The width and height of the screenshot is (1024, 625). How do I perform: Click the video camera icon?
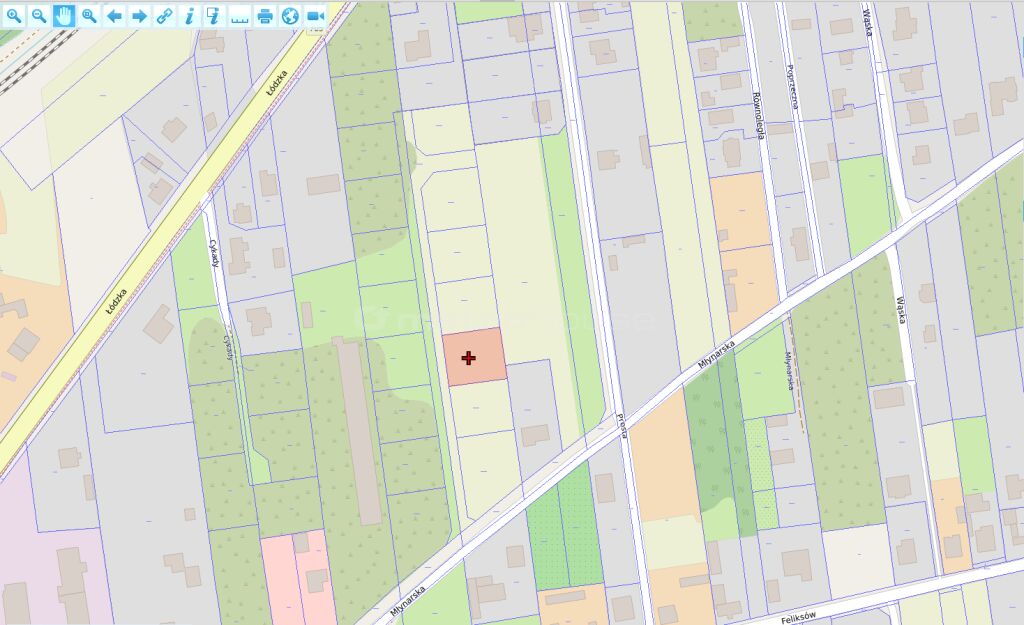[x=315, y=15]
